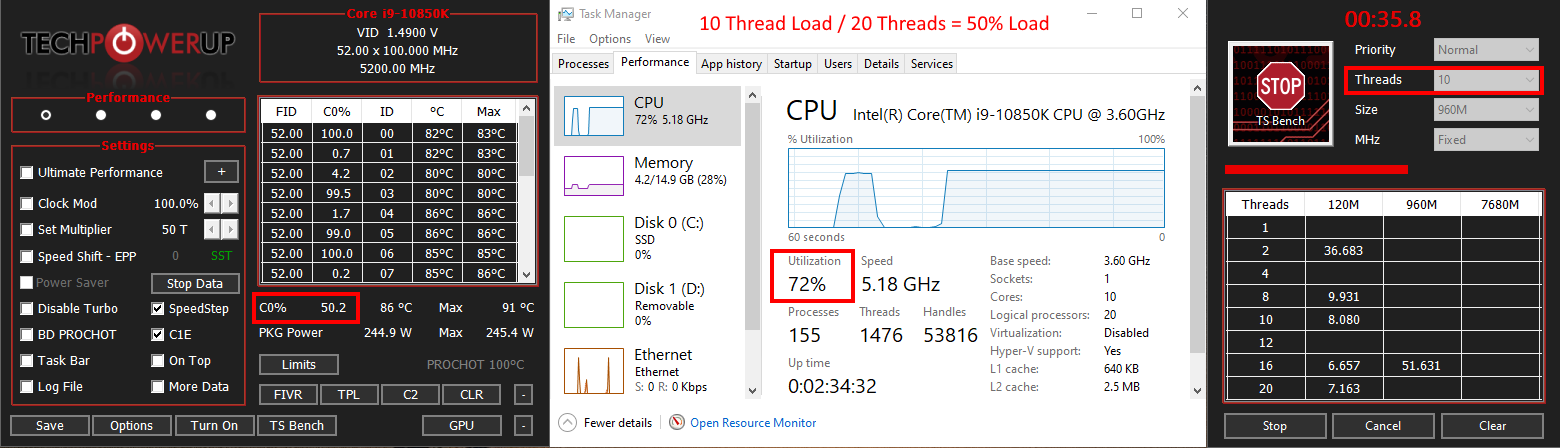
Task: Click the Task Manager title bar icon
Action: [567, 14]
